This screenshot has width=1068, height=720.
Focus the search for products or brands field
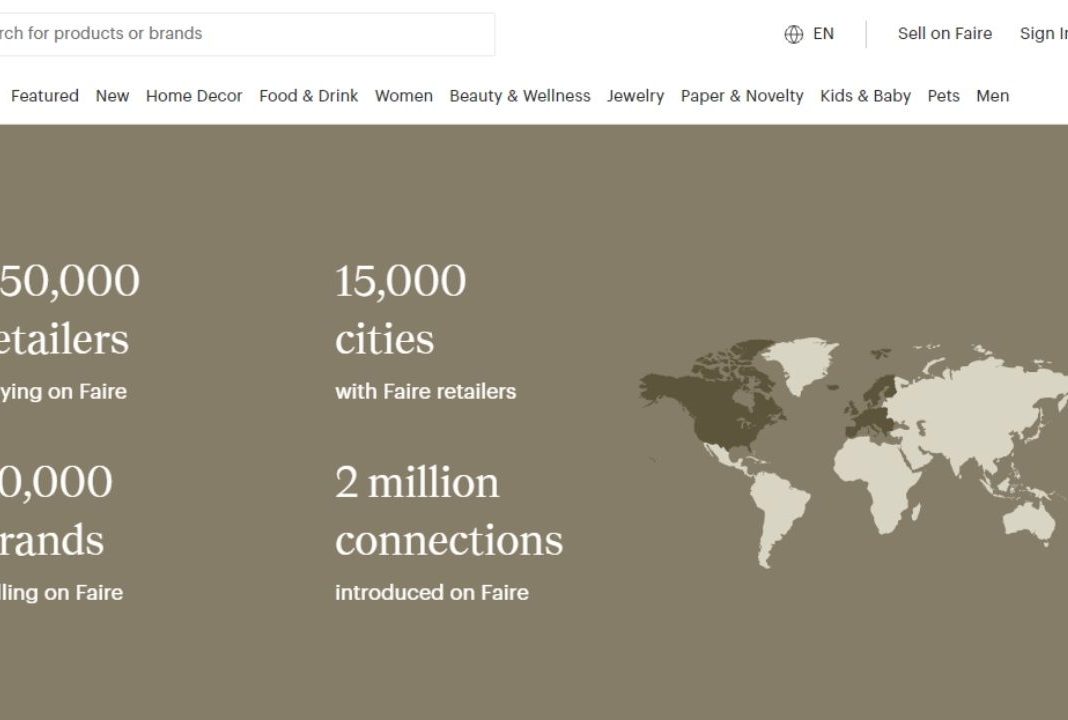pyautogui.click(x=247, y=34)
